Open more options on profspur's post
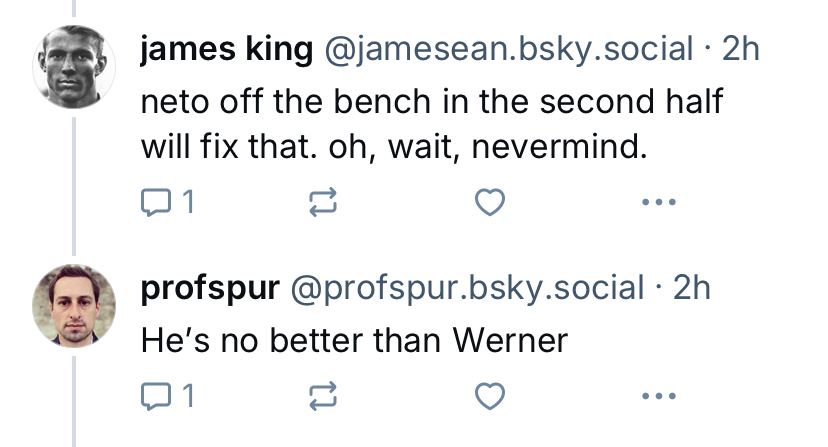 (658, 397)
